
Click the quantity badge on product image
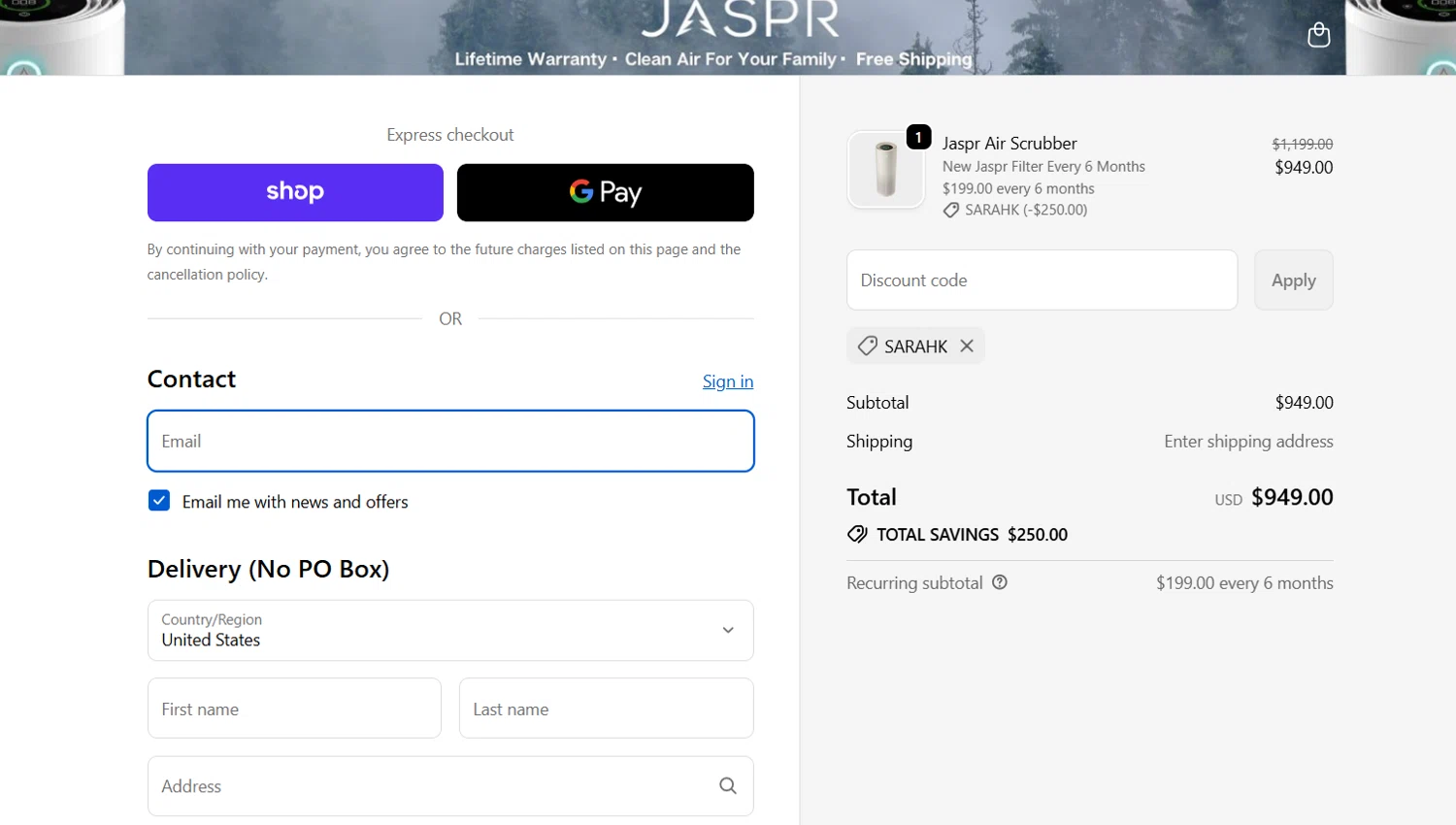tap(918, 137)
